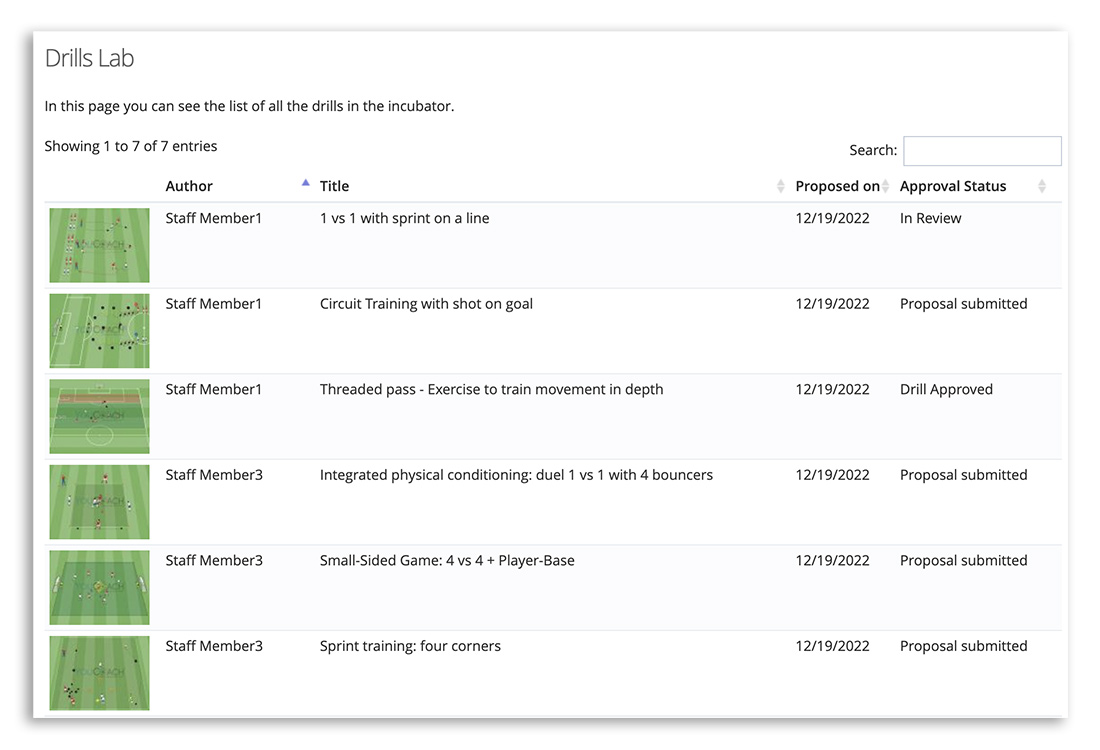Click Staff Member3 author of Integrated physical conditioning
The image size is (1100, 750).
[214, 475]
